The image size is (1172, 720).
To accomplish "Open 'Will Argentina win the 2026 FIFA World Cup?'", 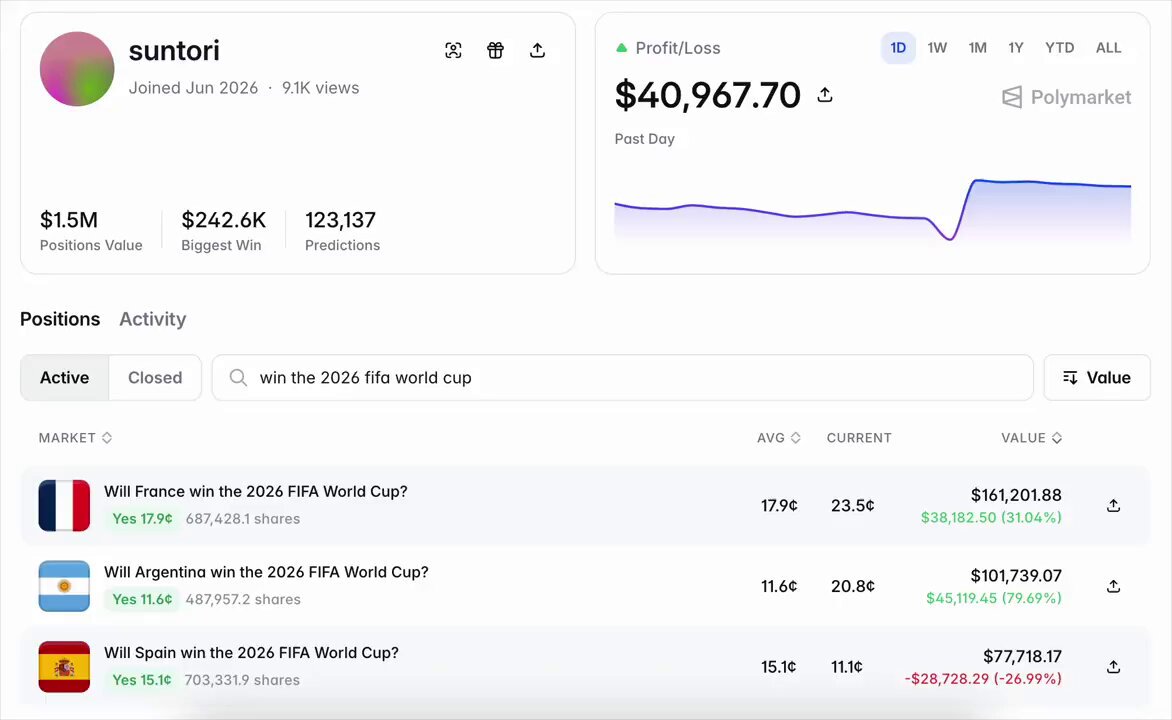I will click(x=266, y=572).
